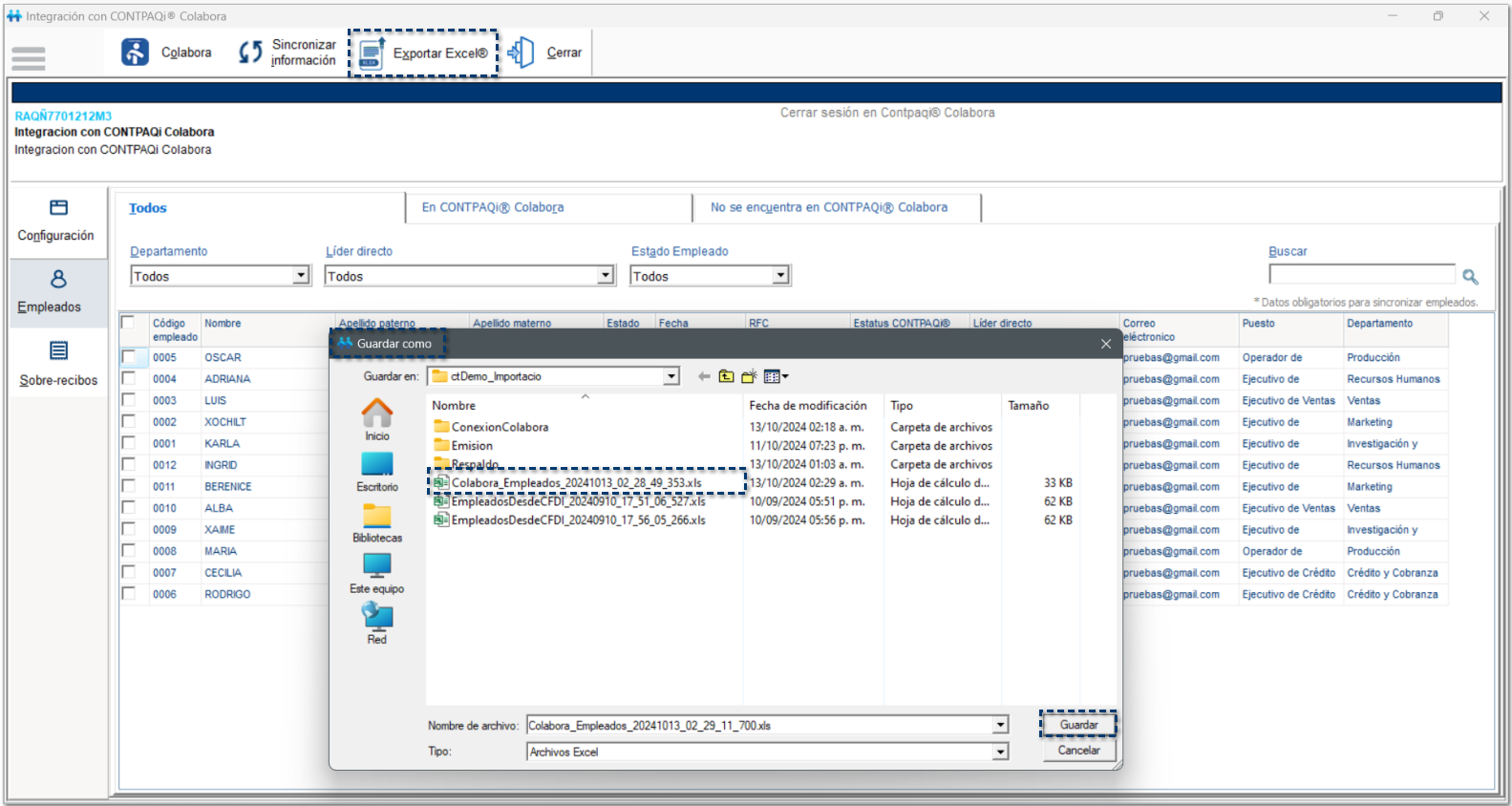Select checkbox for employee 0012 INGRID

click(128, 465)
